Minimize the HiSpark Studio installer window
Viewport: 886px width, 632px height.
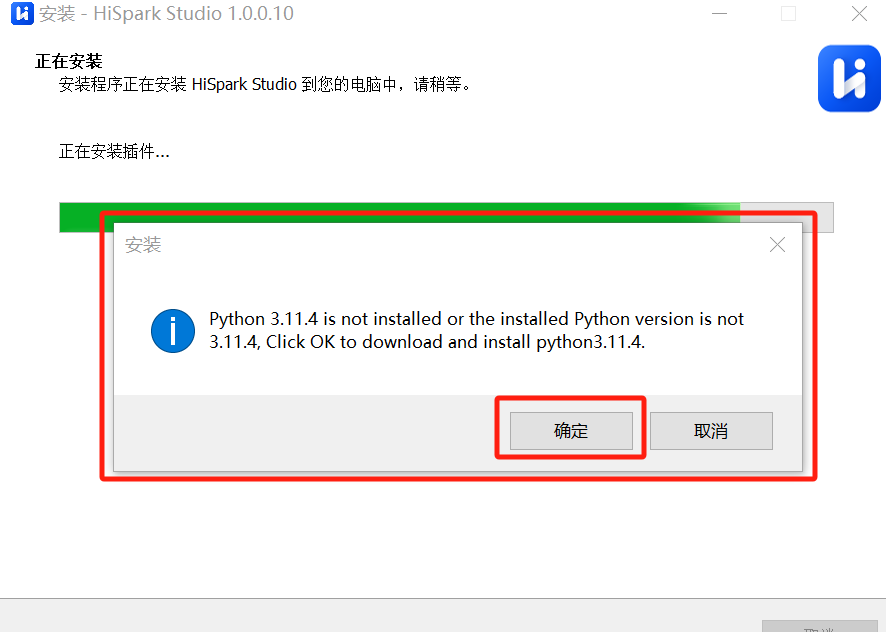pyautogui.click(x=719, y=14)
